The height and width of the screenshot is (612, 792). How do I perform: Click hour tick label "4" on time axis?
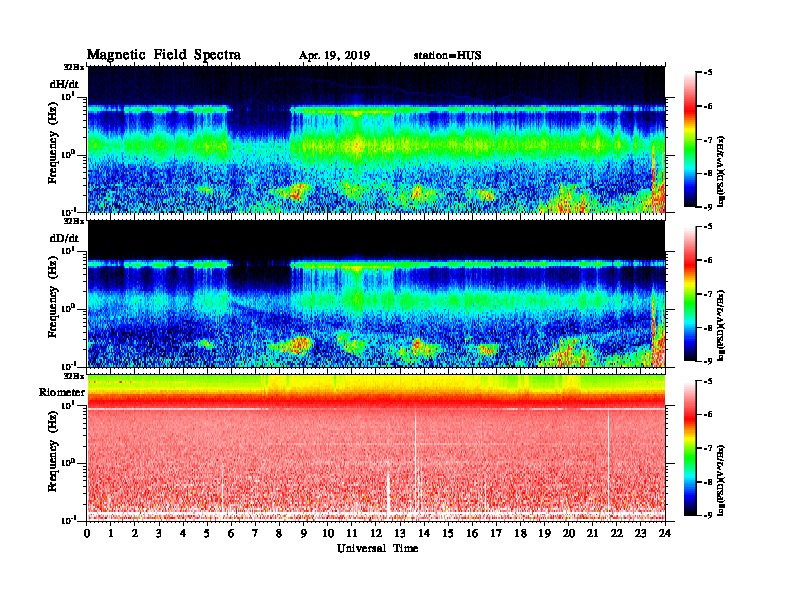point(183,533)
